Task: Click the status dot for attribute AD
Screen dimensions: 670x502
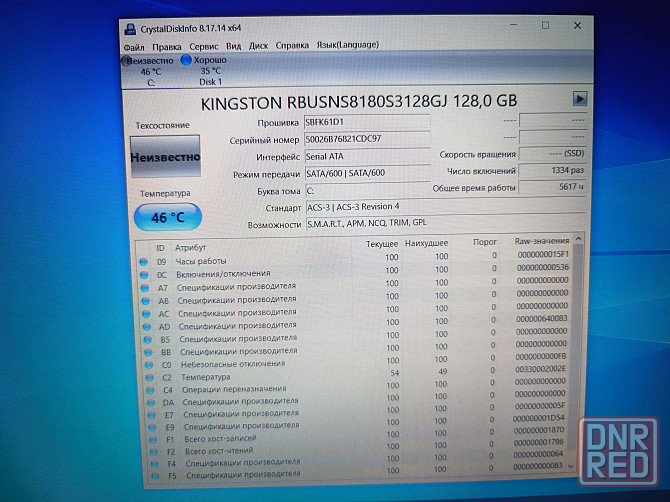Action: click(x=147, y=327)
